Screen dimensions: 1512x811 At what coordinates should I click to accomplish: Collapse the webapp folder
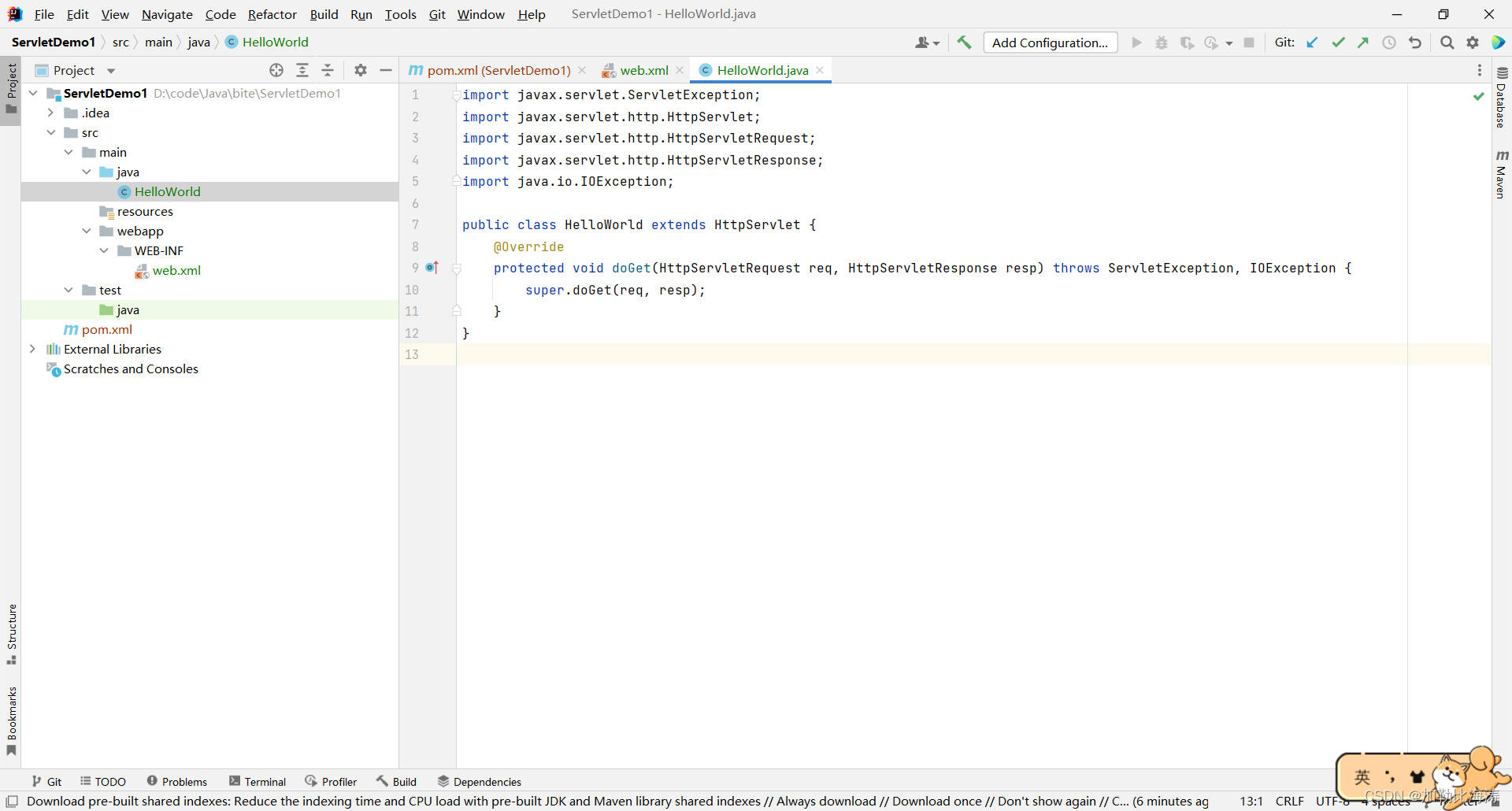tap(87, 231)
